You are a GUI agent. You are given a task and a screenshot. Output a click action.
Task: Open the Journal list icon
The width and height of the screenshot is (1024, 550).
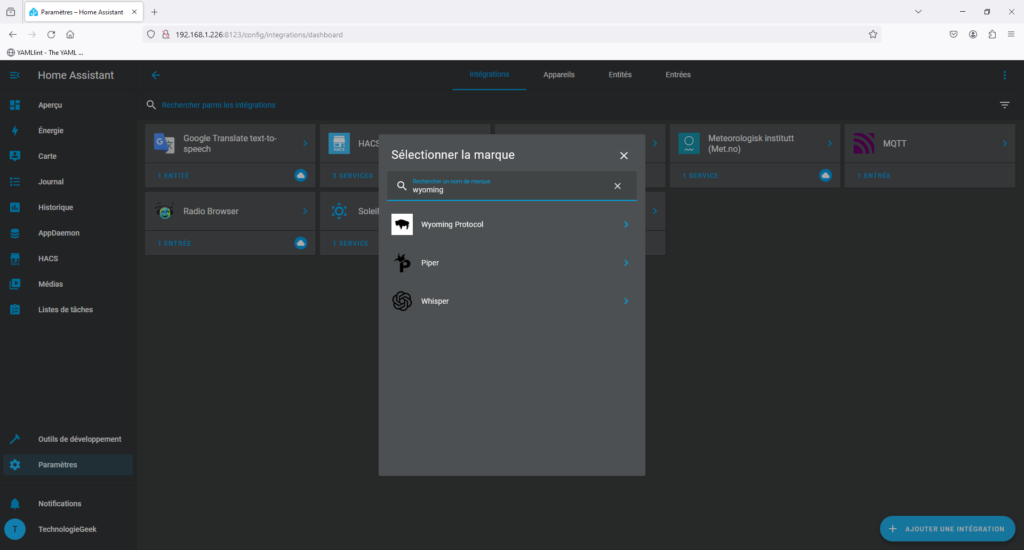(15, 182)
